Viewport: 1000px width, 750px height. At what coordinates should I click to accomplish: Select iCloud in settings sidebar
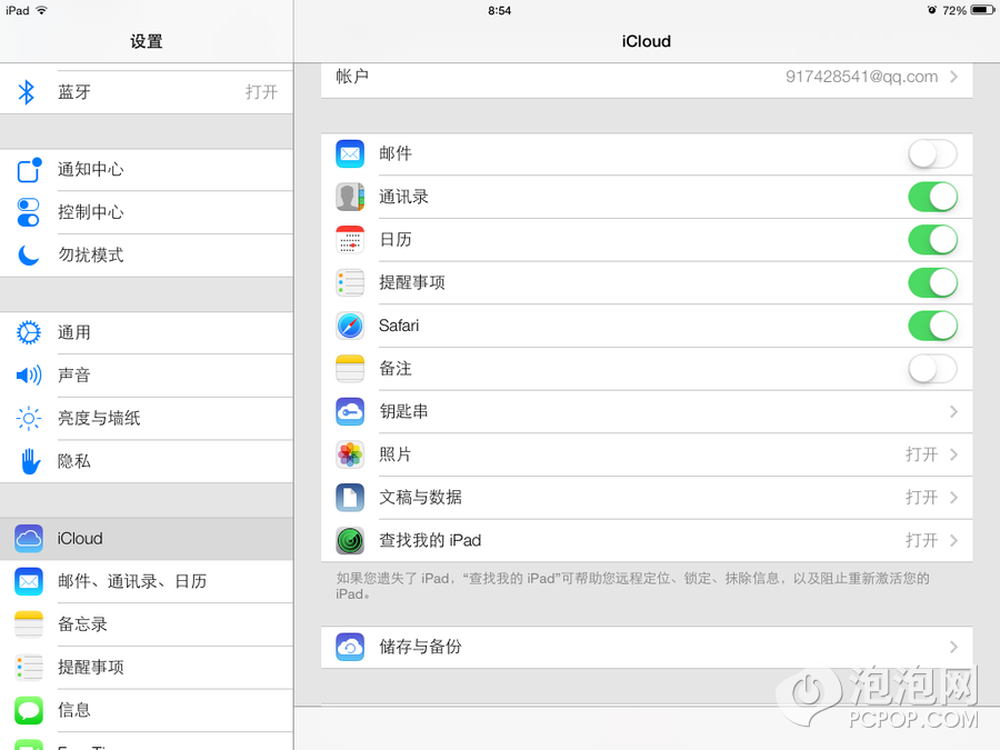(x=147, y=538)
